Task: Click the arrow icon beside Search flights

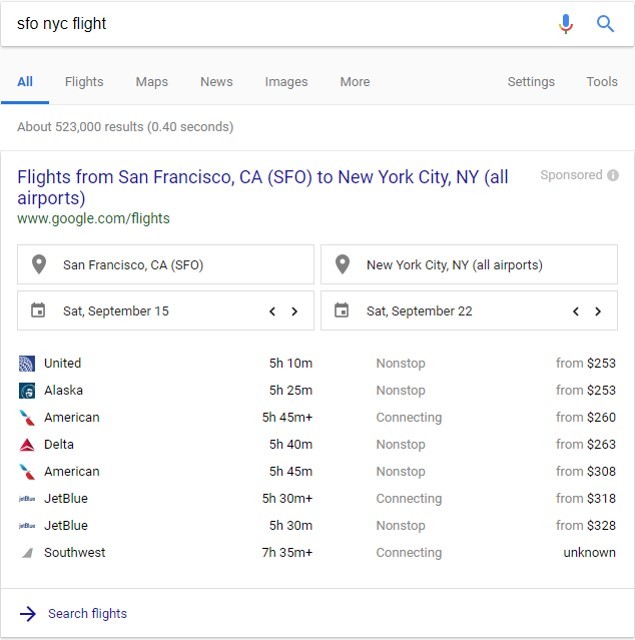Action: point(28,613)
